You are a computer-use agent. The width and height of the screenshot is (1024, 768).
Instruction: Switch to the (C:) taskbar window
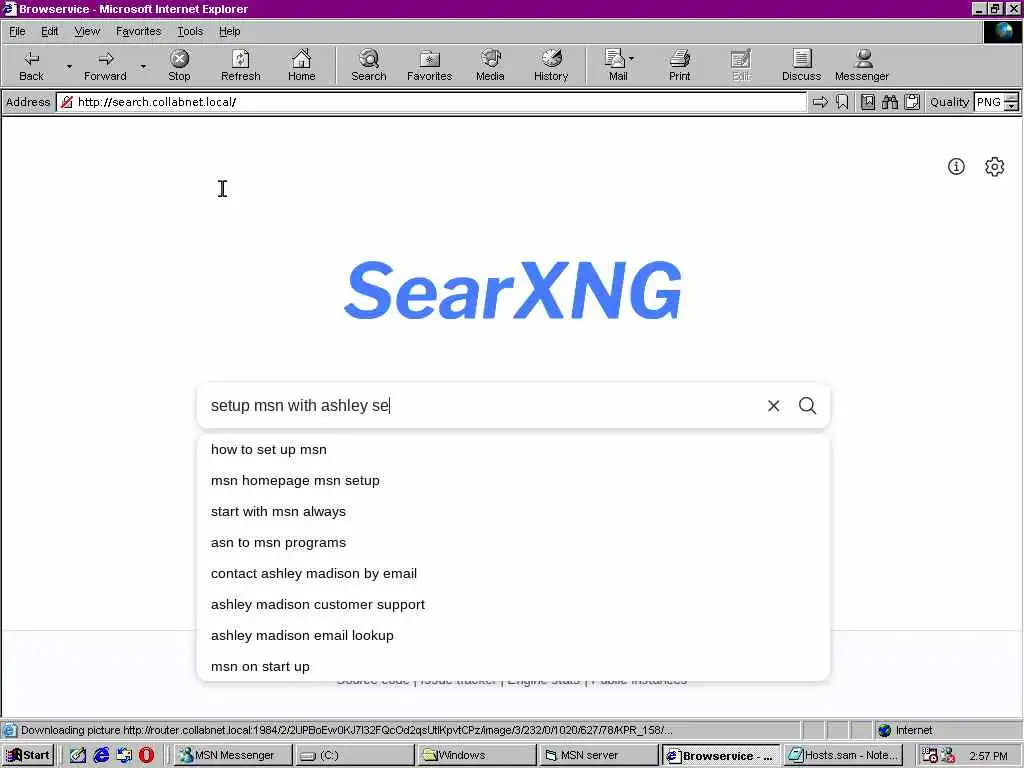[x=354, y=755]
